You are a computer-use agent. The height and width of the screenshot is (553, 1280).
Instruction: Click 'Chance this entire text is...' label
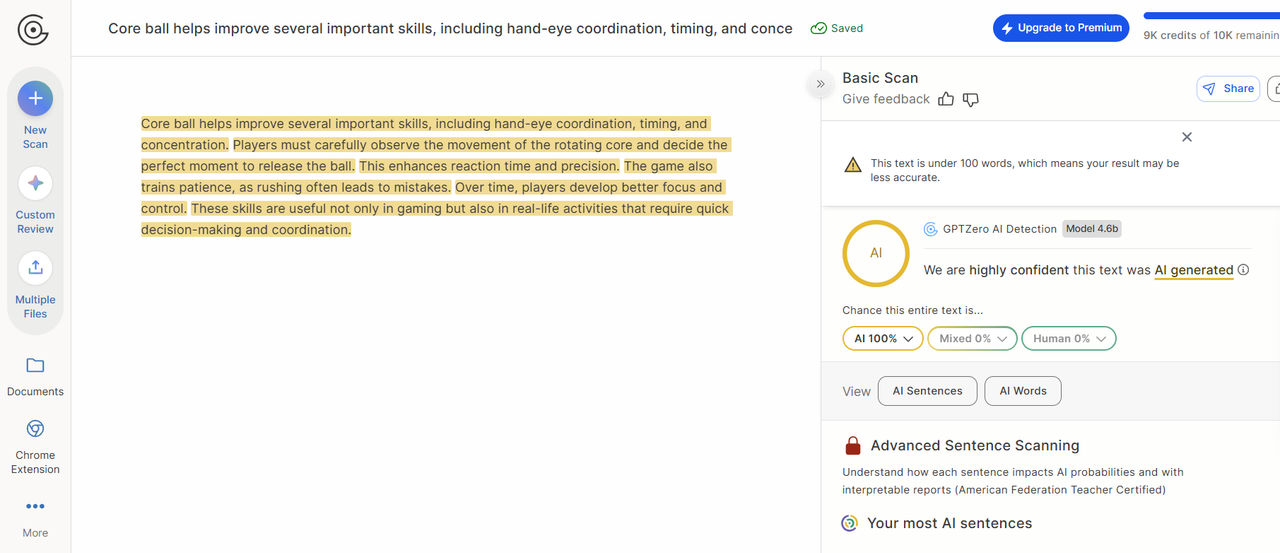(912, 311)
